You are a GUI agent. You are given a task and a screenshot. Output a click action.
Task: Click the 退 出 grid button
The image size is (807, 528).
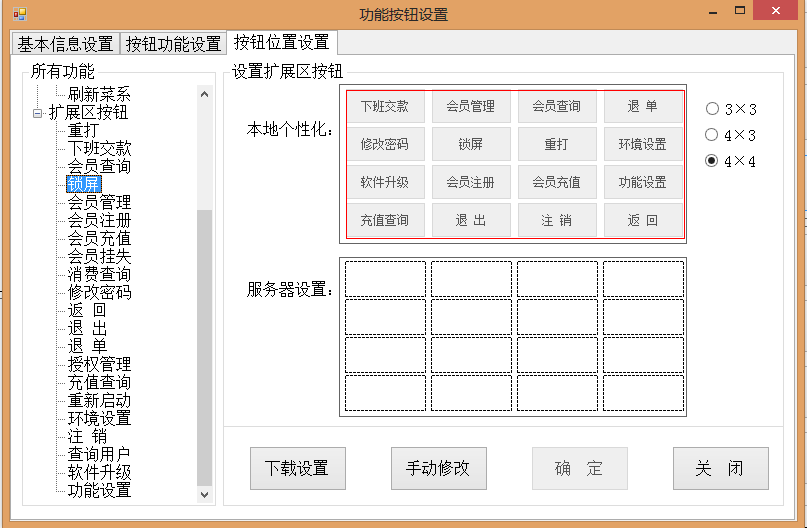pos(471,220)
